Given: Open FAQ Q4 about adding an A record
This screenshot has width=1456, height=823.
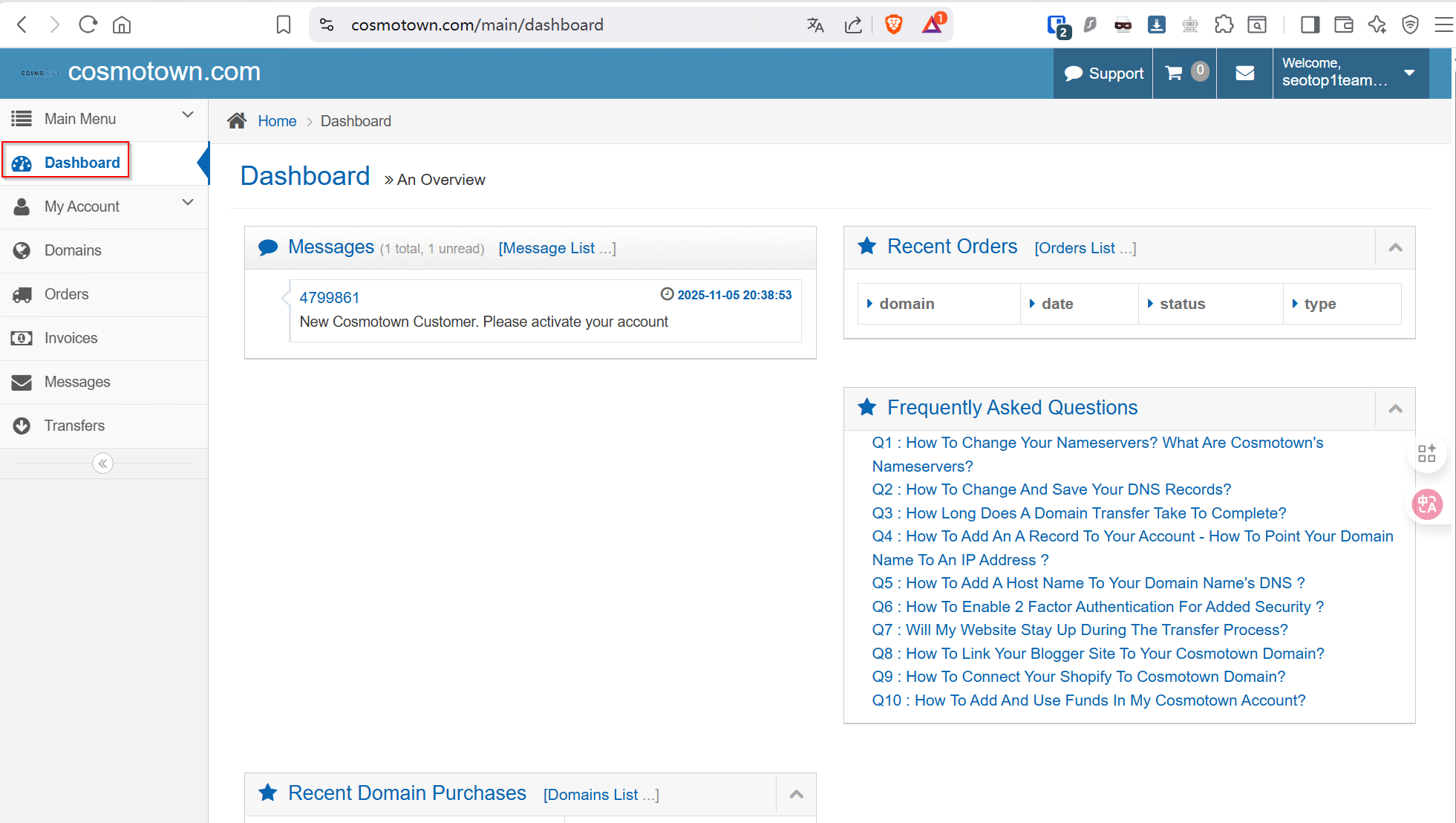Looking at the screenshot, I should [1132, 548].
